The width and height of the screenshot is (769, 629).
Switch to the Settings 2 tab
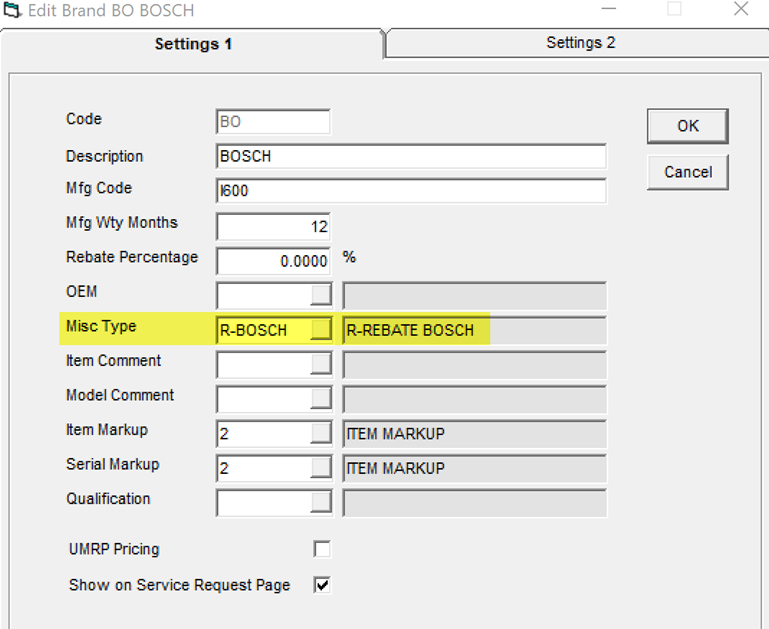click(580, 43)
